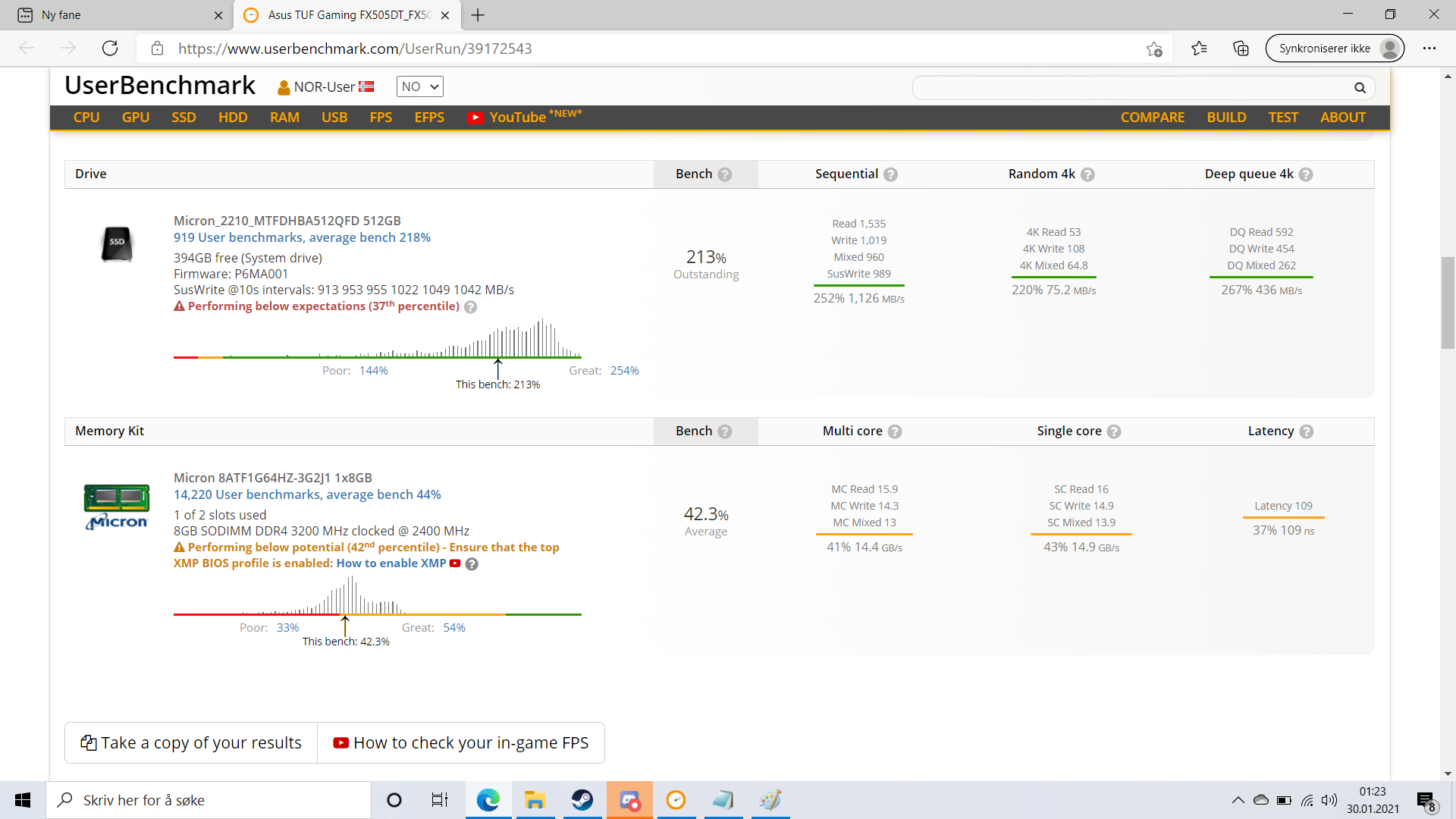Viewport: 1456px width, 819px height.
Task: Open 919 User benchmarks link
Action: [302, 237]
